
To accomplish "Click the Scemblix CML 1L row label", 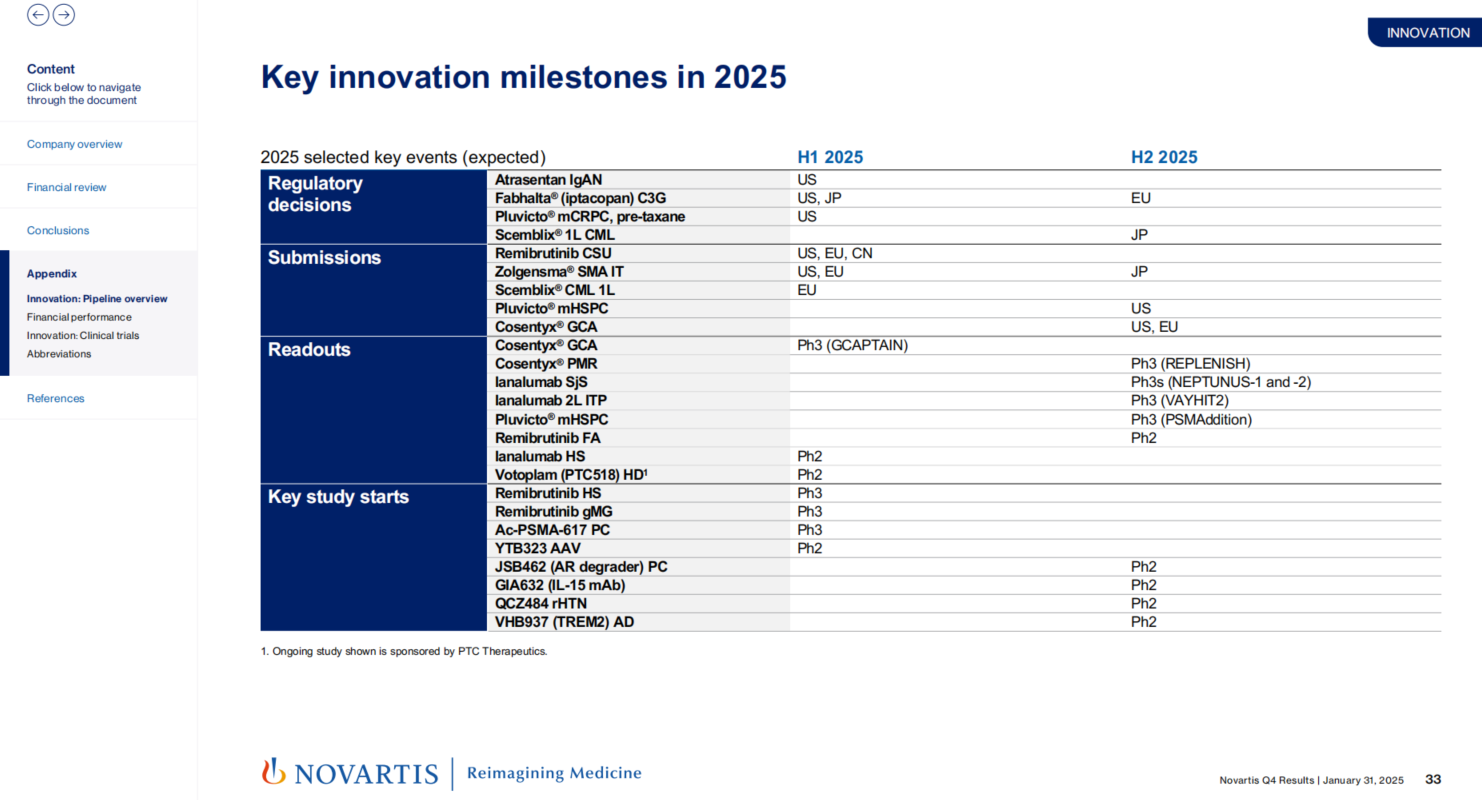I will (555, 290).
